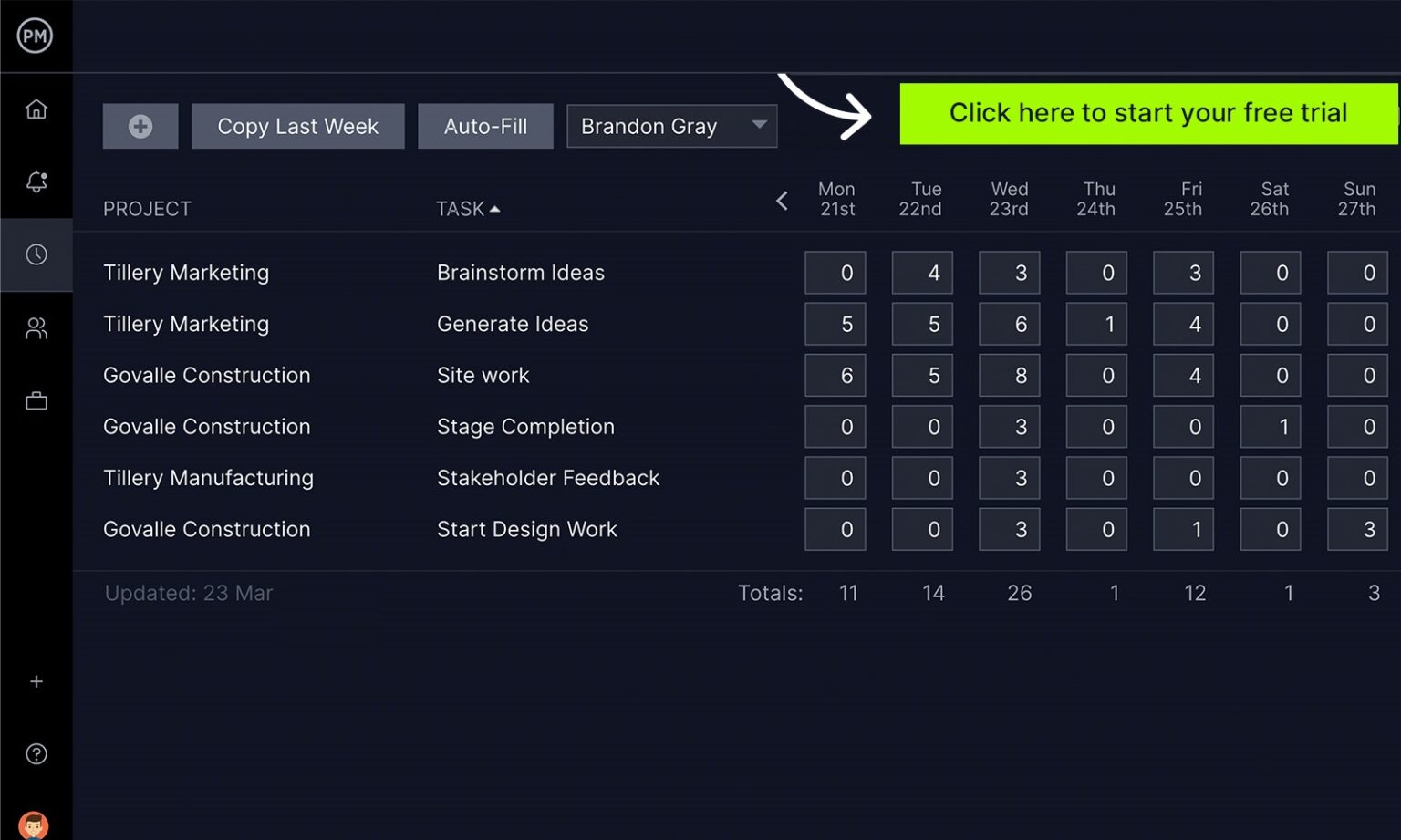This screenshot has width=1401, height=840.
Task: Open the Brandon Gray user dropdown
Action: [x=671, y=126]
